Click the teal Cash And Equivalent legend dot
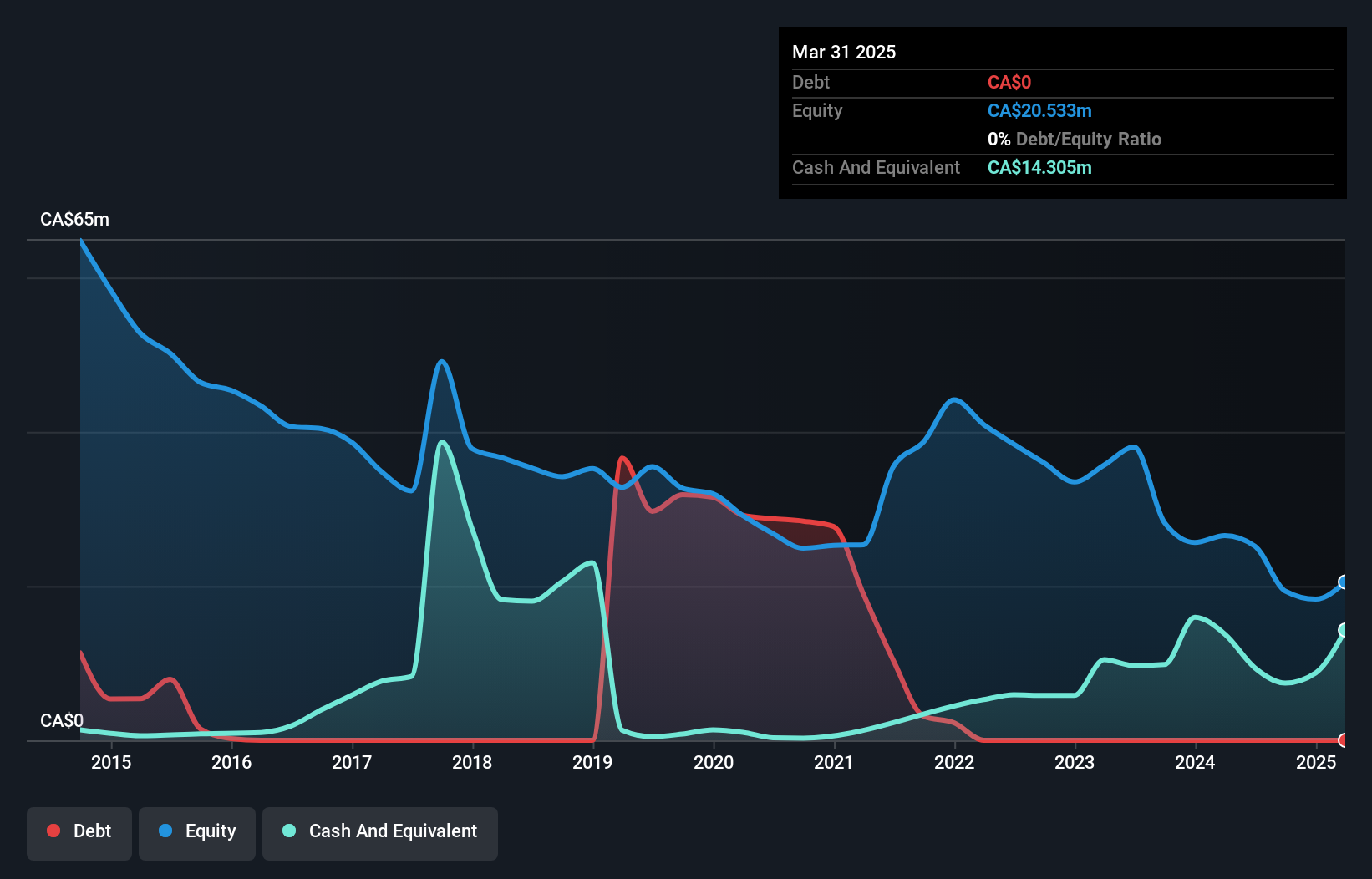The width and height of the screenshot is (1372, 879). point(289,831)
